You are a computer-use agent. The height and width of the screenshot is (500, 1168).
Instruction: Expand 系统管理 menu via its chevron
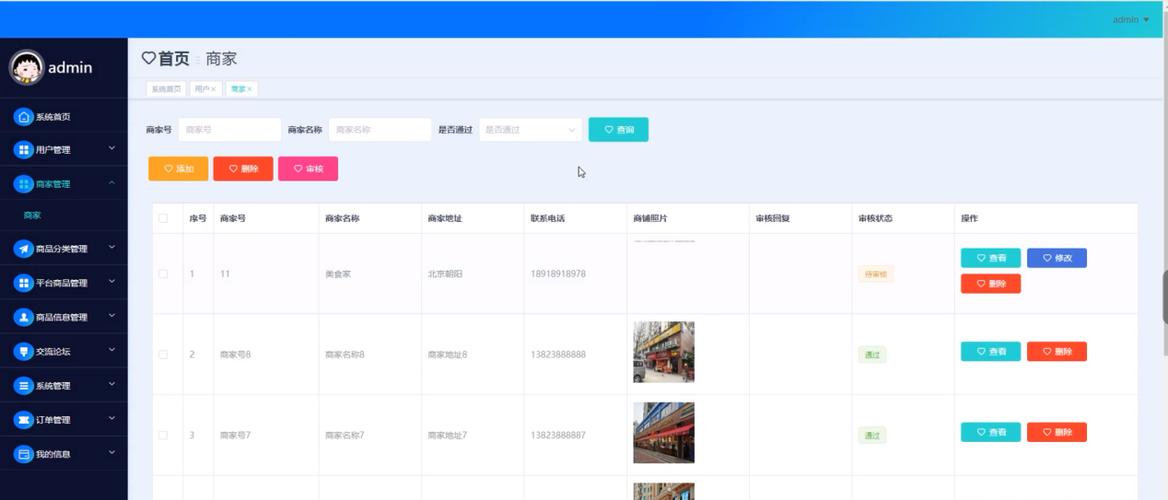112,384
